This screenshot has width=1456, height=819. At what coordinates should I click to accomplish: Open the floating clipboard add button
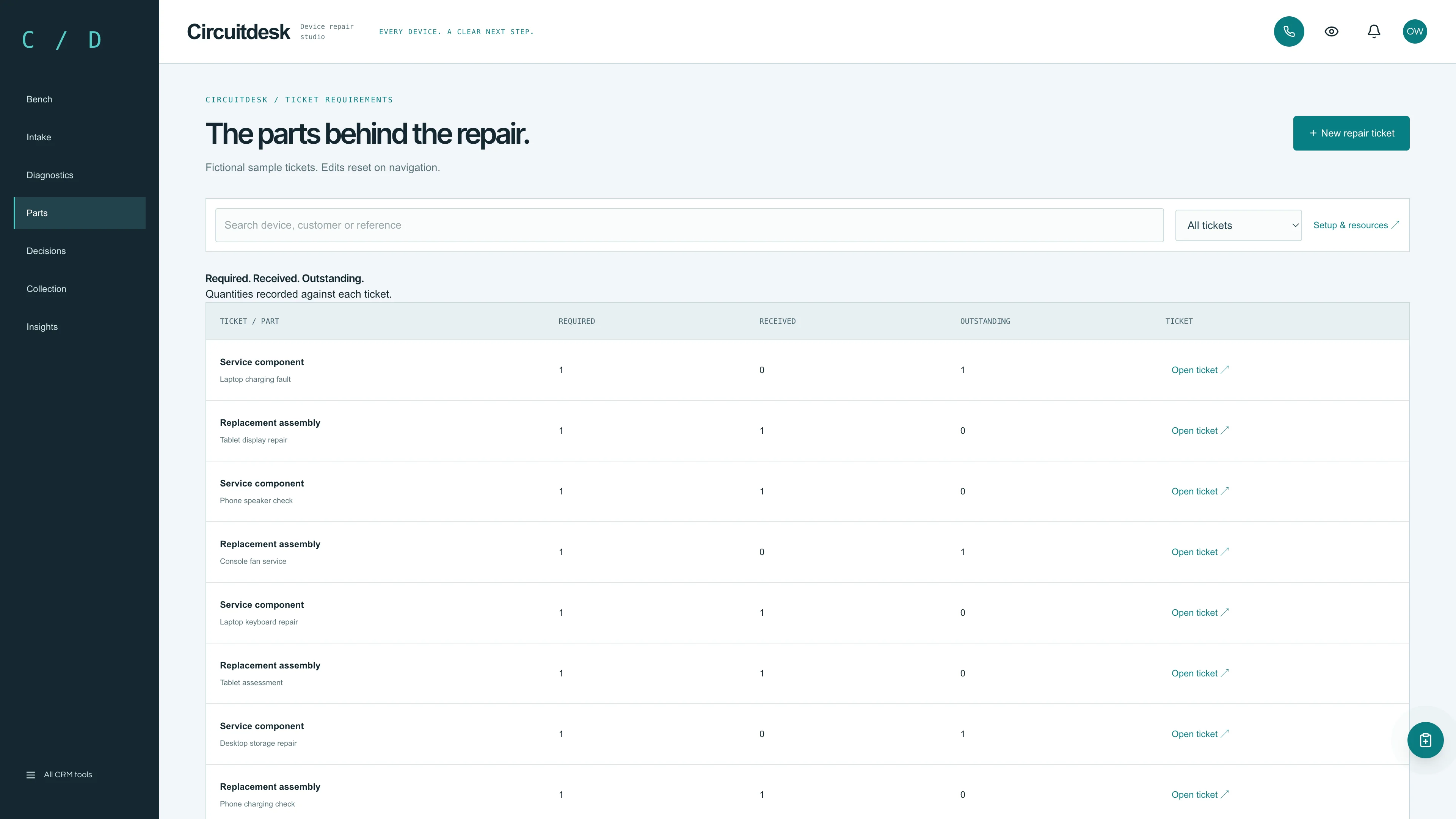click(x=1425, y=740)
